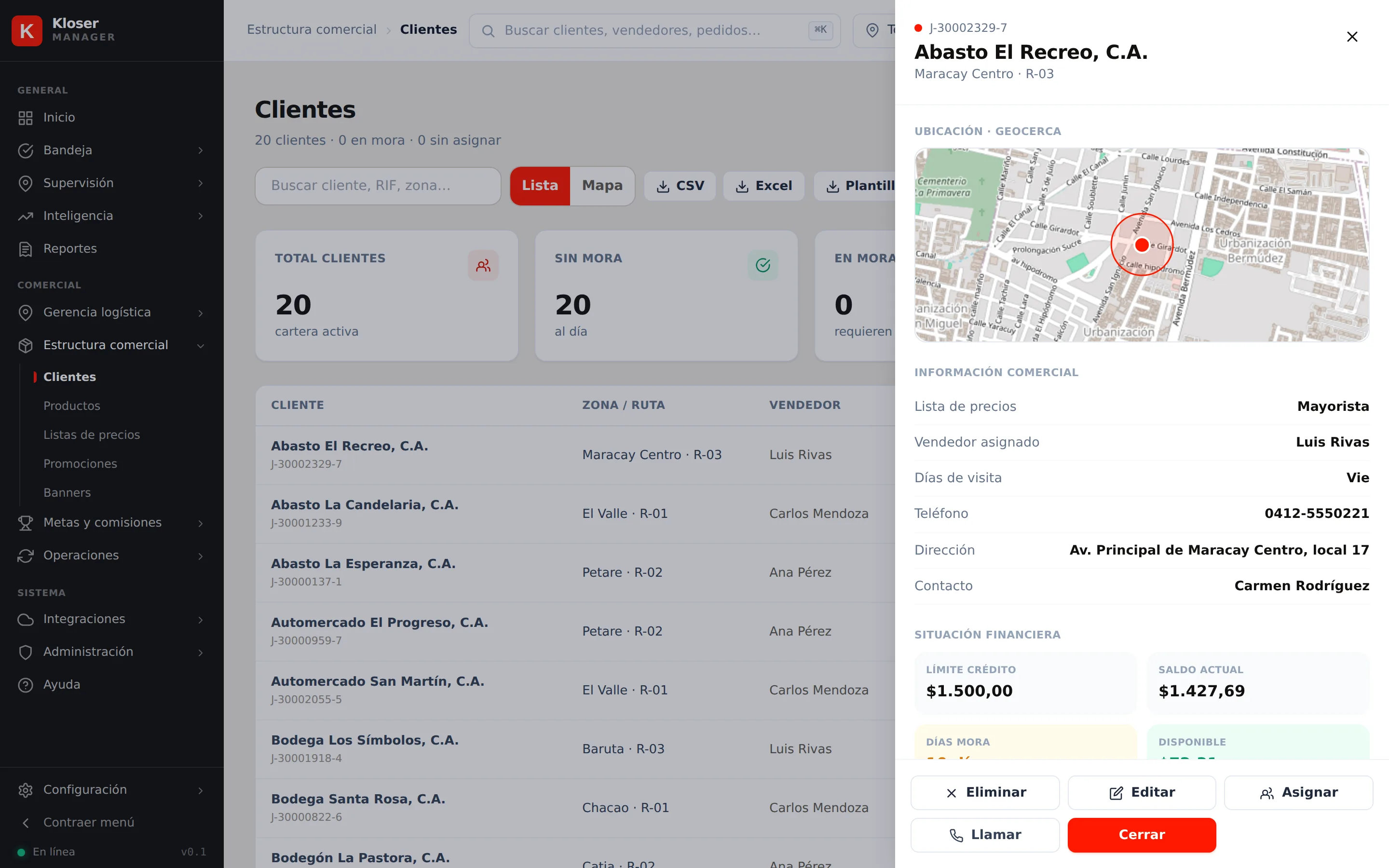Click the Editar button

(1142, 792)
